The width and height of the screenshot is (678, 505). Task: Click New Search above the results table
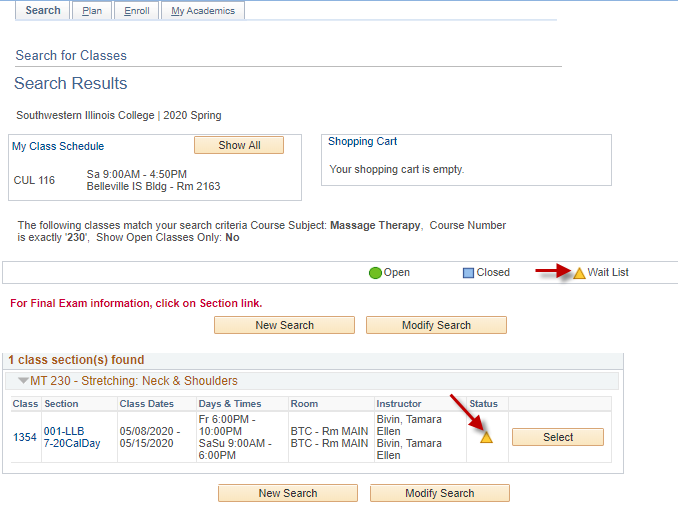click(284, 325)
